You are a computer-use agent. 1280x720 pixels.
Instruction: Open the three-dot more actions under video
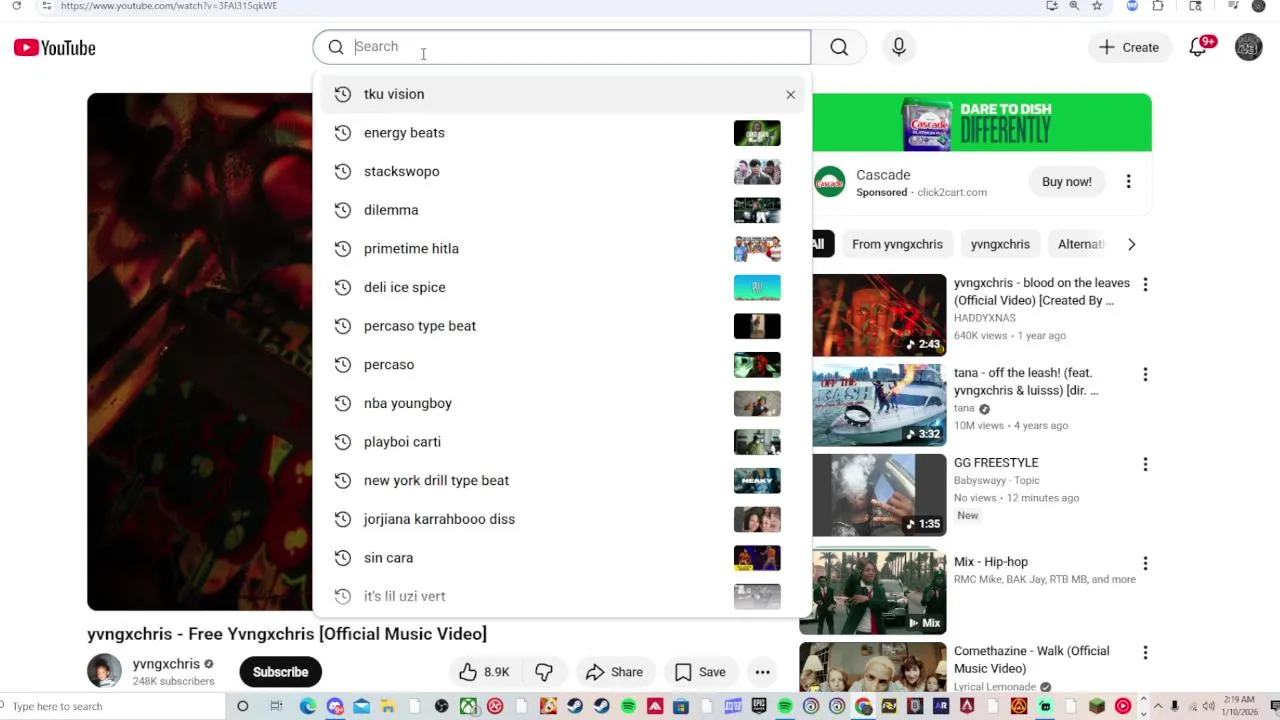pyautogui.click(x=762, y=672)
